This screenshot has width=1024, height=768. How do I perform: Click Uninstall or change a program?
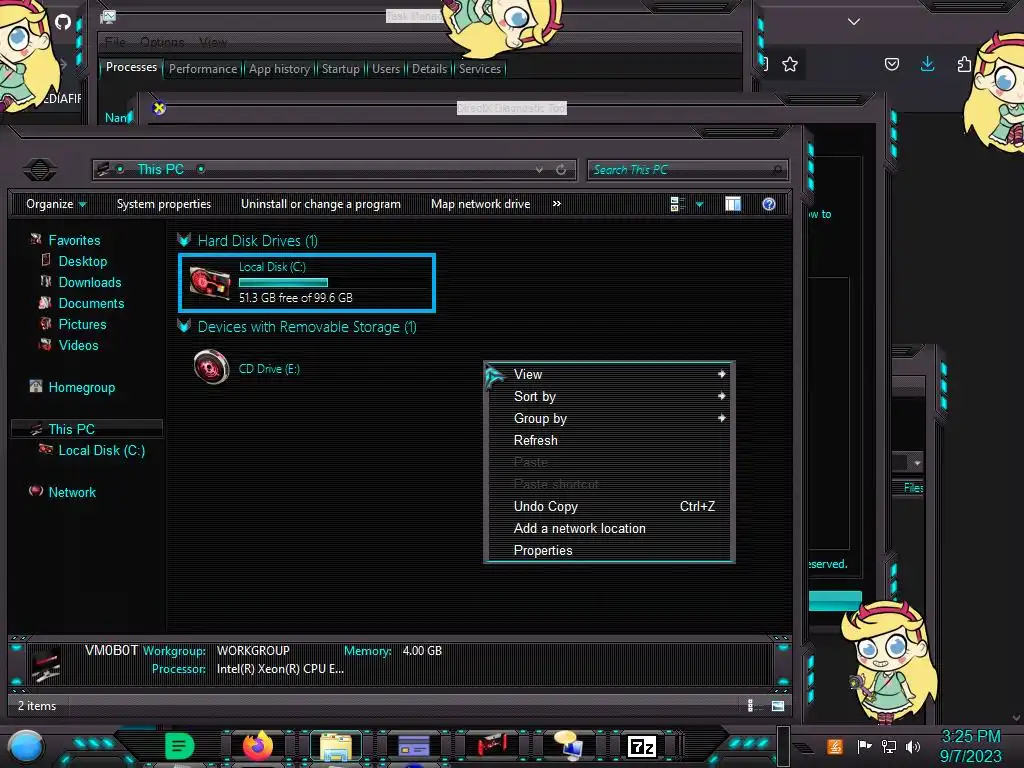coord(321,204)
